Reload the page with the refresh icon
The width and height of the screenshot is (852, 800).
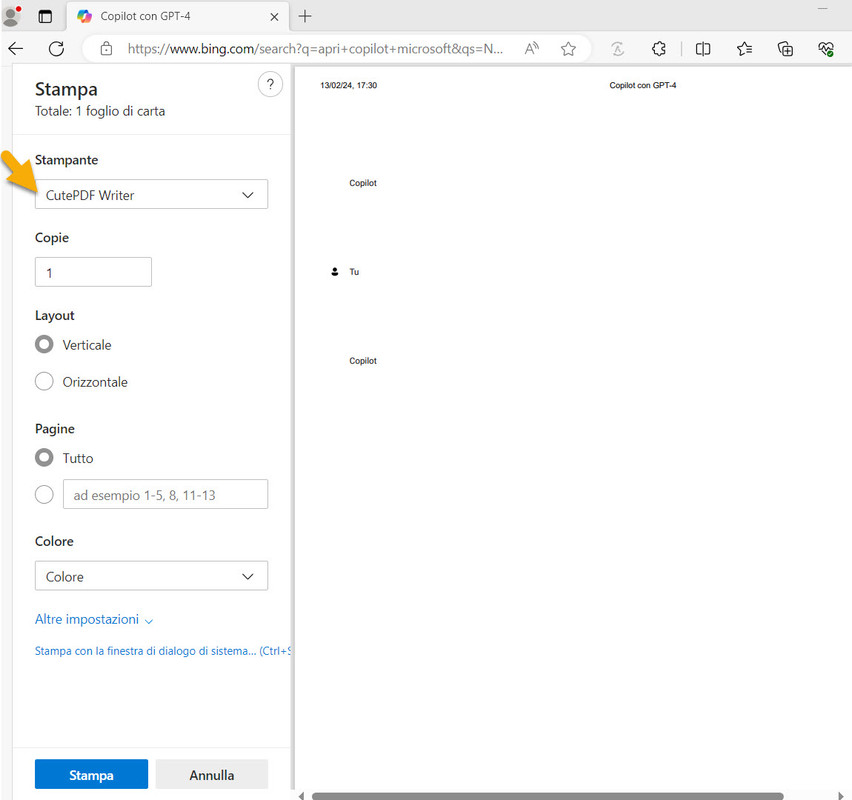click(x=57, y=49)
